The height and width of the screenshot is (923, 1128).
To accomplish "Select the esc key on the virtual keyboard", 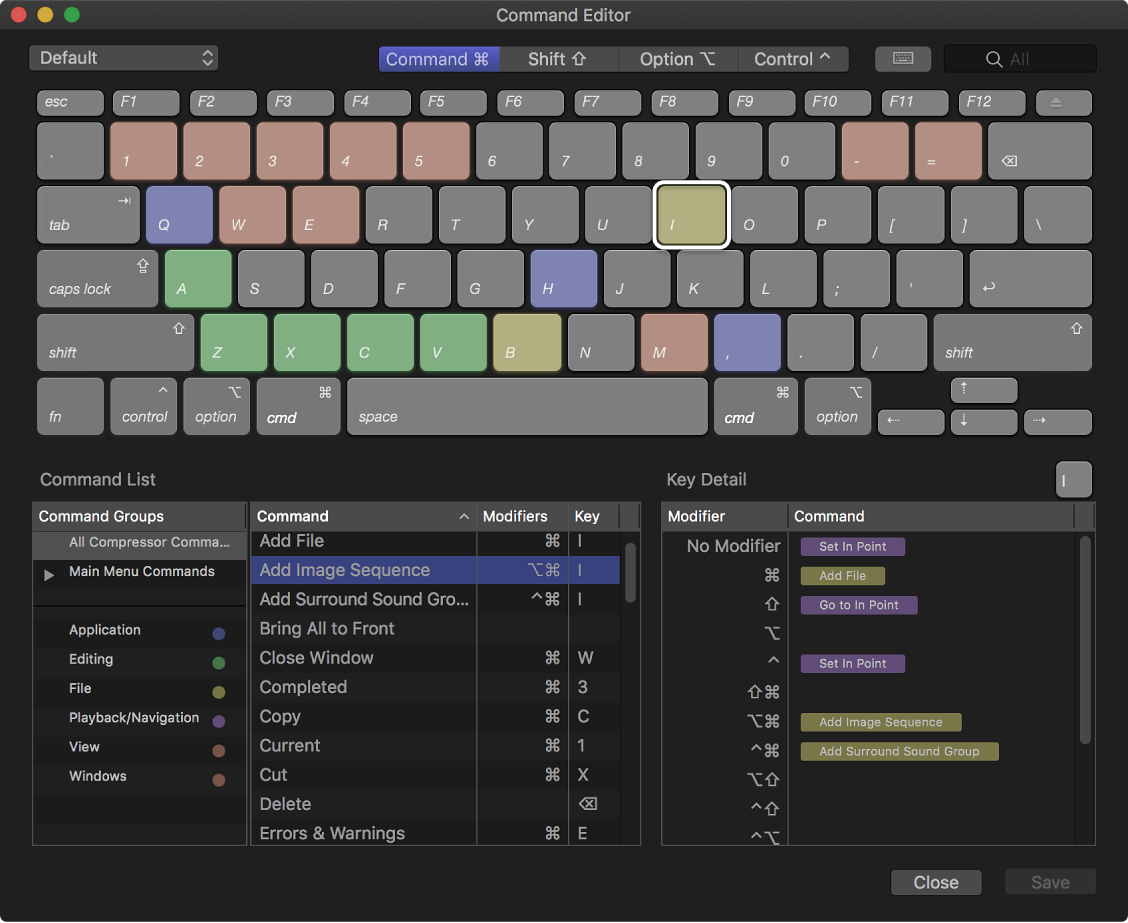I will (69, 102).
